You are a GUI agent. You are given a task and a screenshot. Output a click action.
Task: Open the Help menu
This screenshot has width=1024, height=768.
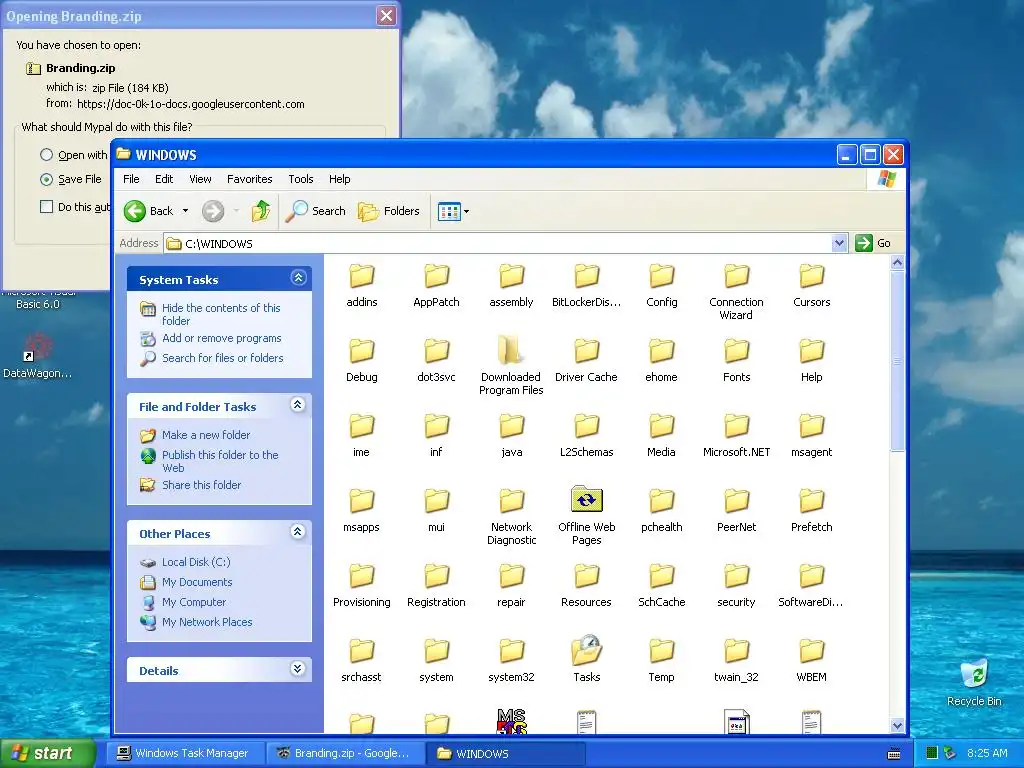pos(340,179)
